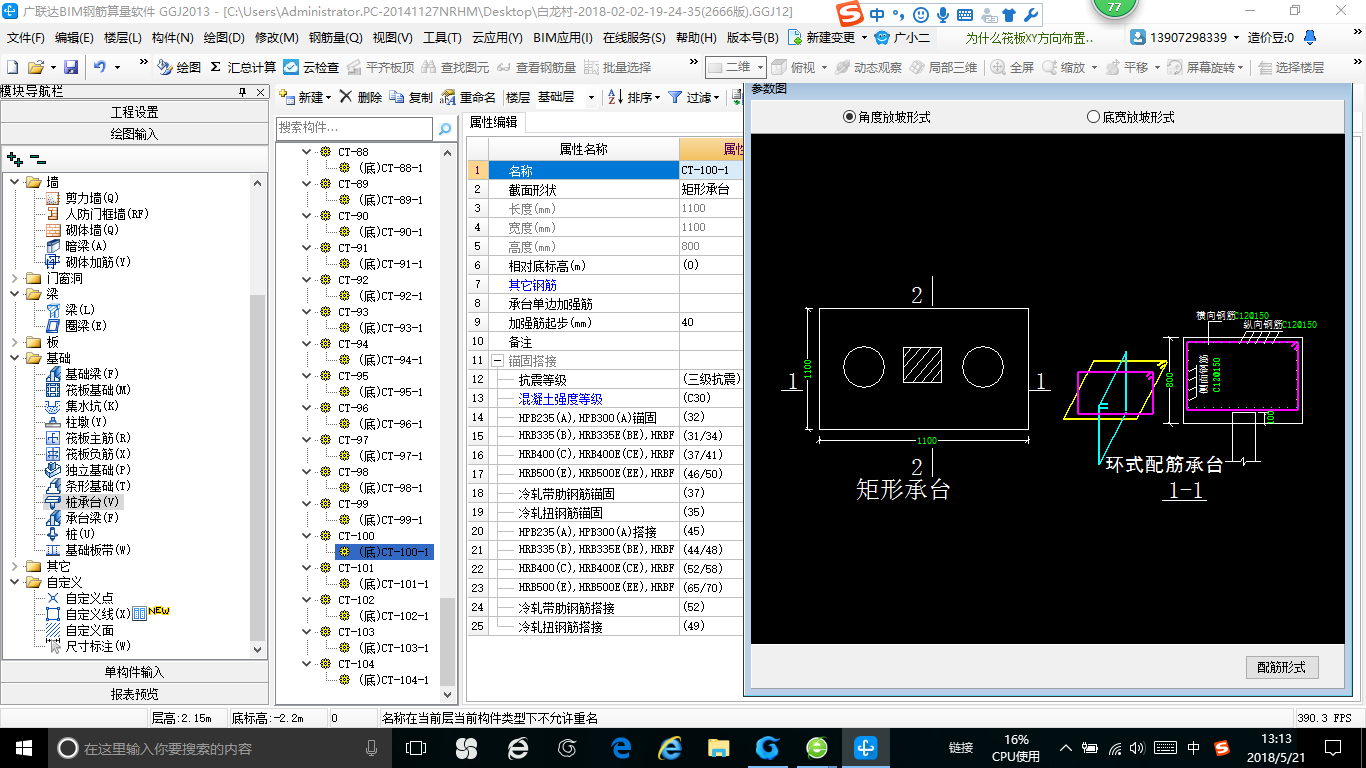Open the 过滤 filter dropdown
The width and height of the screenshot is (1366, 768).
point(693,97)
